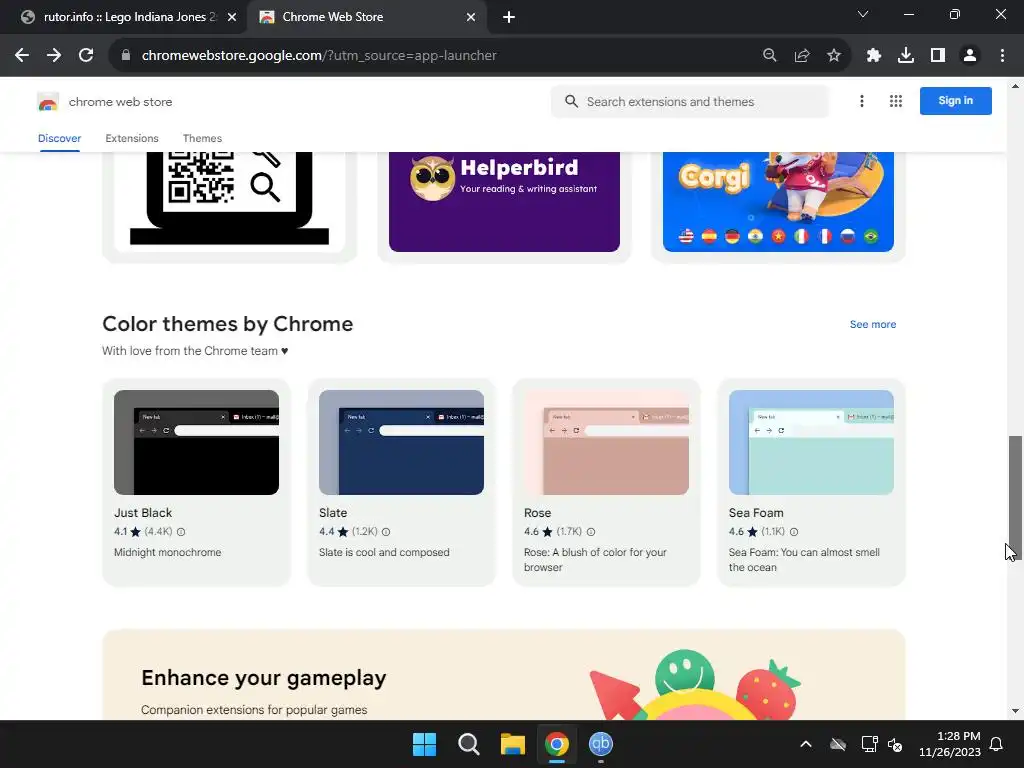The image size is (1024, 768).
Task: Click the Sign in button
Action: coord(955,101)
